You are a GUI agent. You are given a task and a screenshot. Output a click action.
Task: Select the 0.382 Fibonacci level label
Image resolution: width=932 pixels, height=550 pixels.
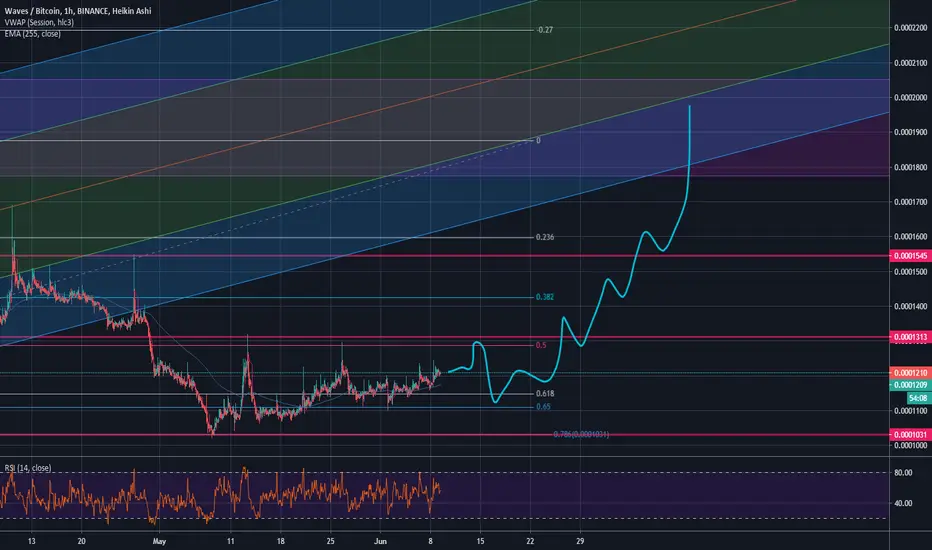click(x=545, y=297)
